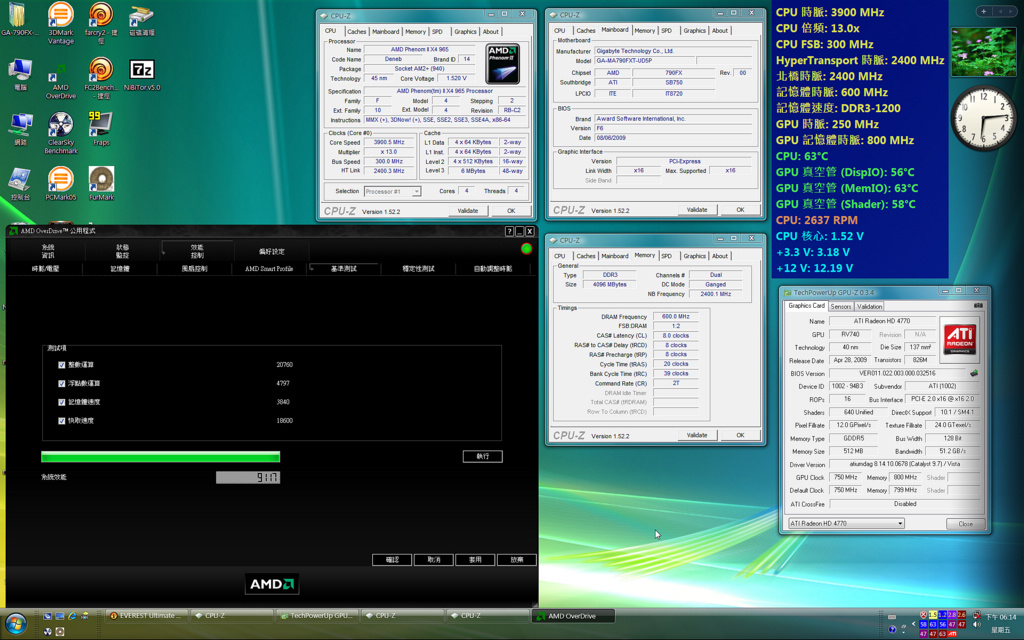Select the FC2Bench shortcut on the desktop
Image resolution: width=1024 pixels, height=640 pixels.
[x=101, y=78]
